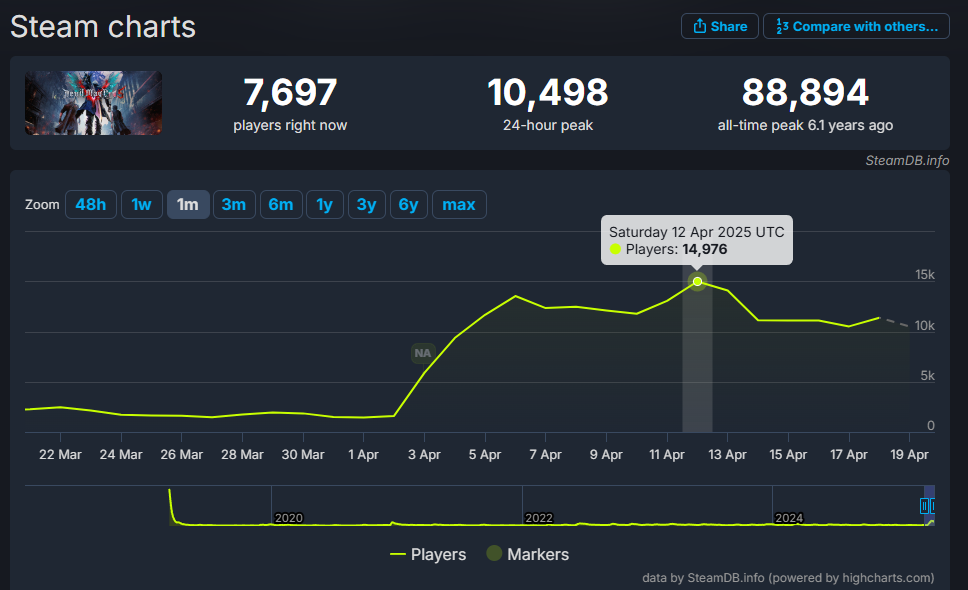Image resolution: width=968 pixels, height=590 pixels.
Task: Click the 2024 label in navigator
Action: 789,518
